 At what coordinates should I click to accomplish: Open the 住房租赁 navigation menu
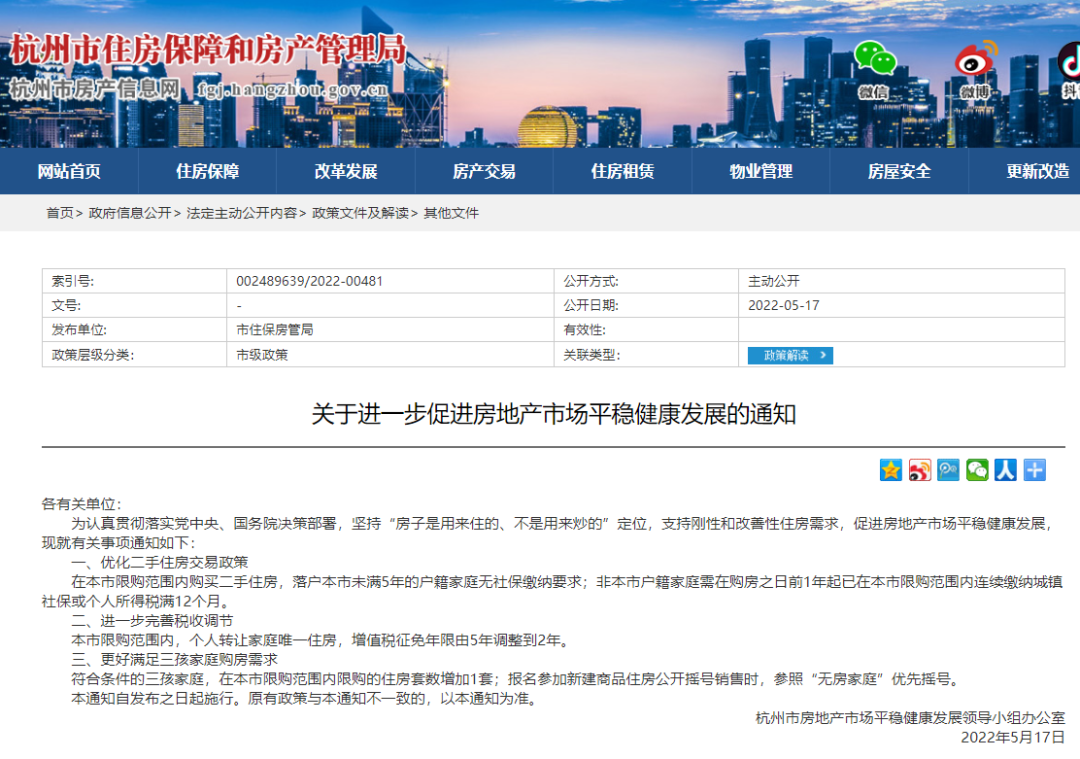(620, 171)
